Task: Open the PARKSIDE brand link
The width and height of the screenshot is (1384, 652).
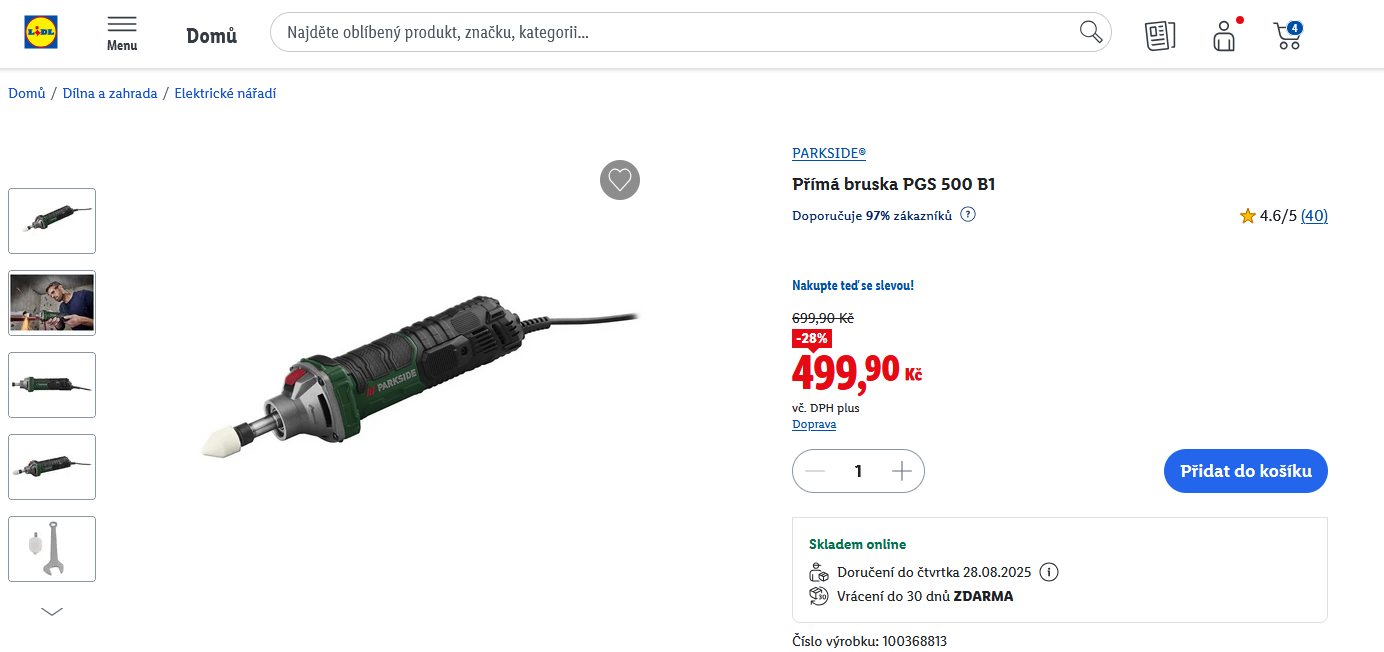Action: point(829,153)
